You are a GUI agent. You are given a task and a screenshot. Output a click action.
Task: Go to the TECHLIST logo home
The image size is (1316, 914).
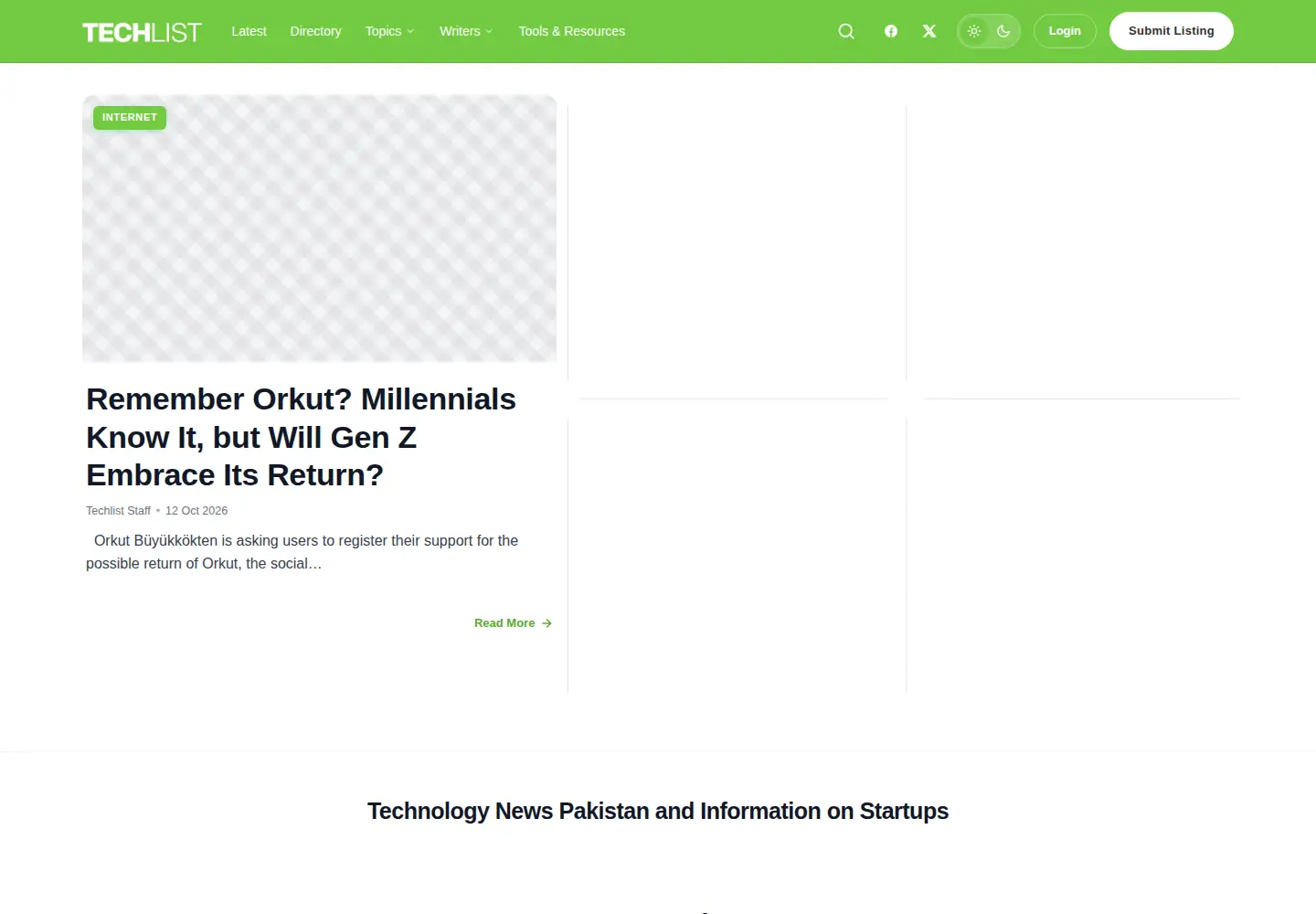(142, 32)
